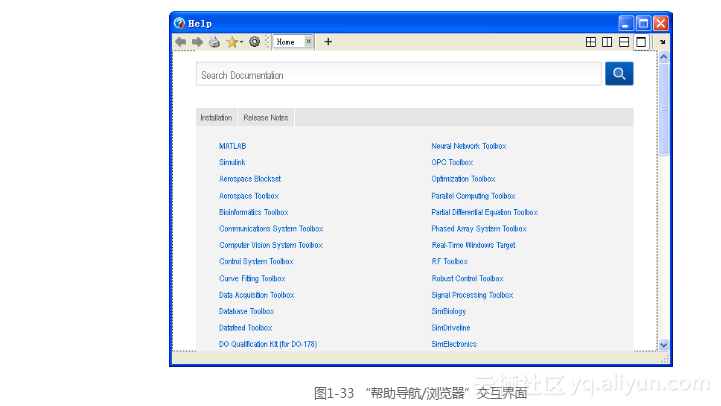Open Aerospace Blockset link
This screenshot has width=721, height=406.
pos(250,179)
